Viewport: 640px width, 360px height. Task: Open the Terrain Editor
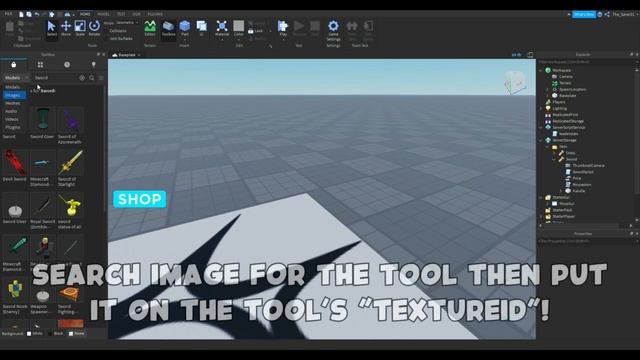click(x=150, y=29)
